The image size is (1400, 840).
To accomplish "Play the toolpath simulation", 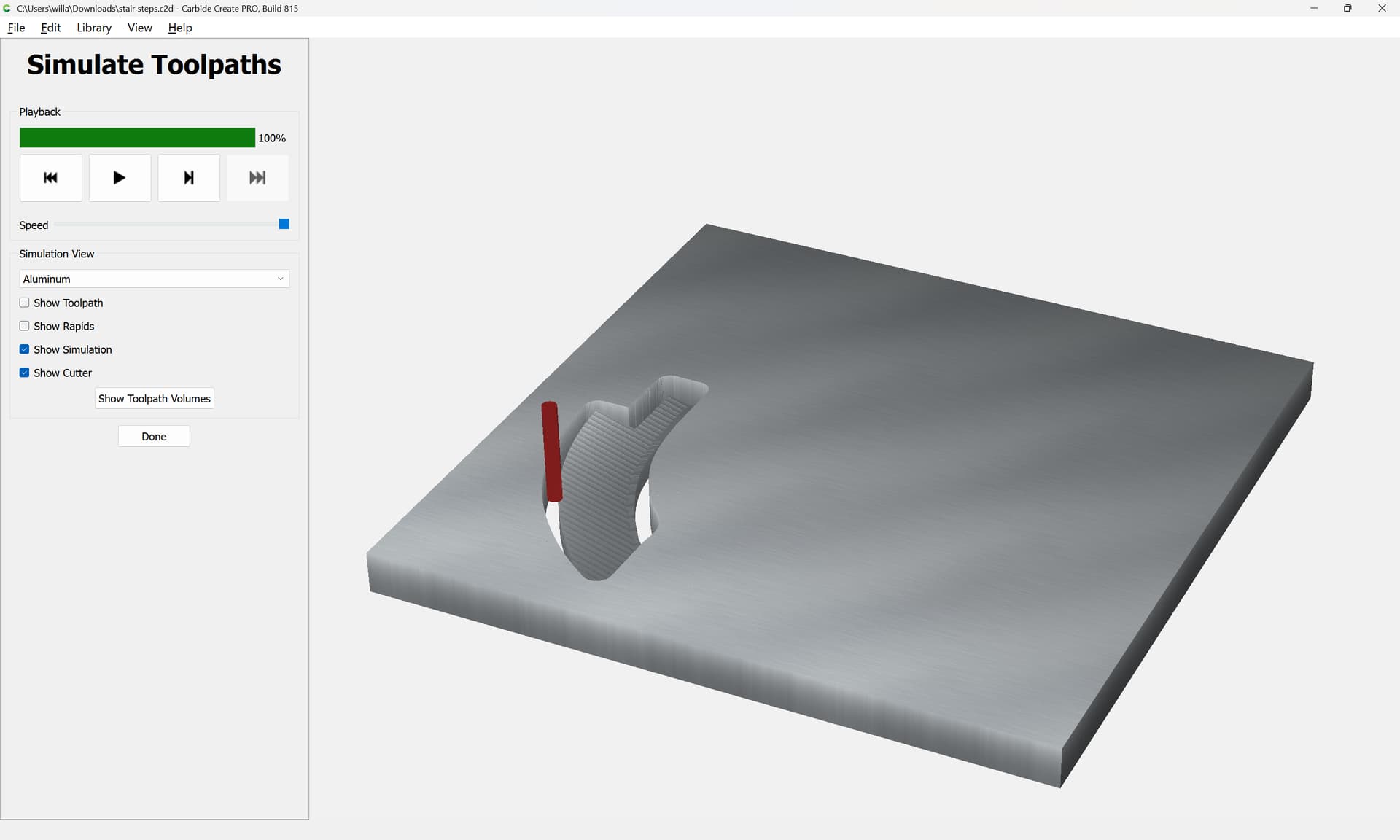I will (120, 177).
